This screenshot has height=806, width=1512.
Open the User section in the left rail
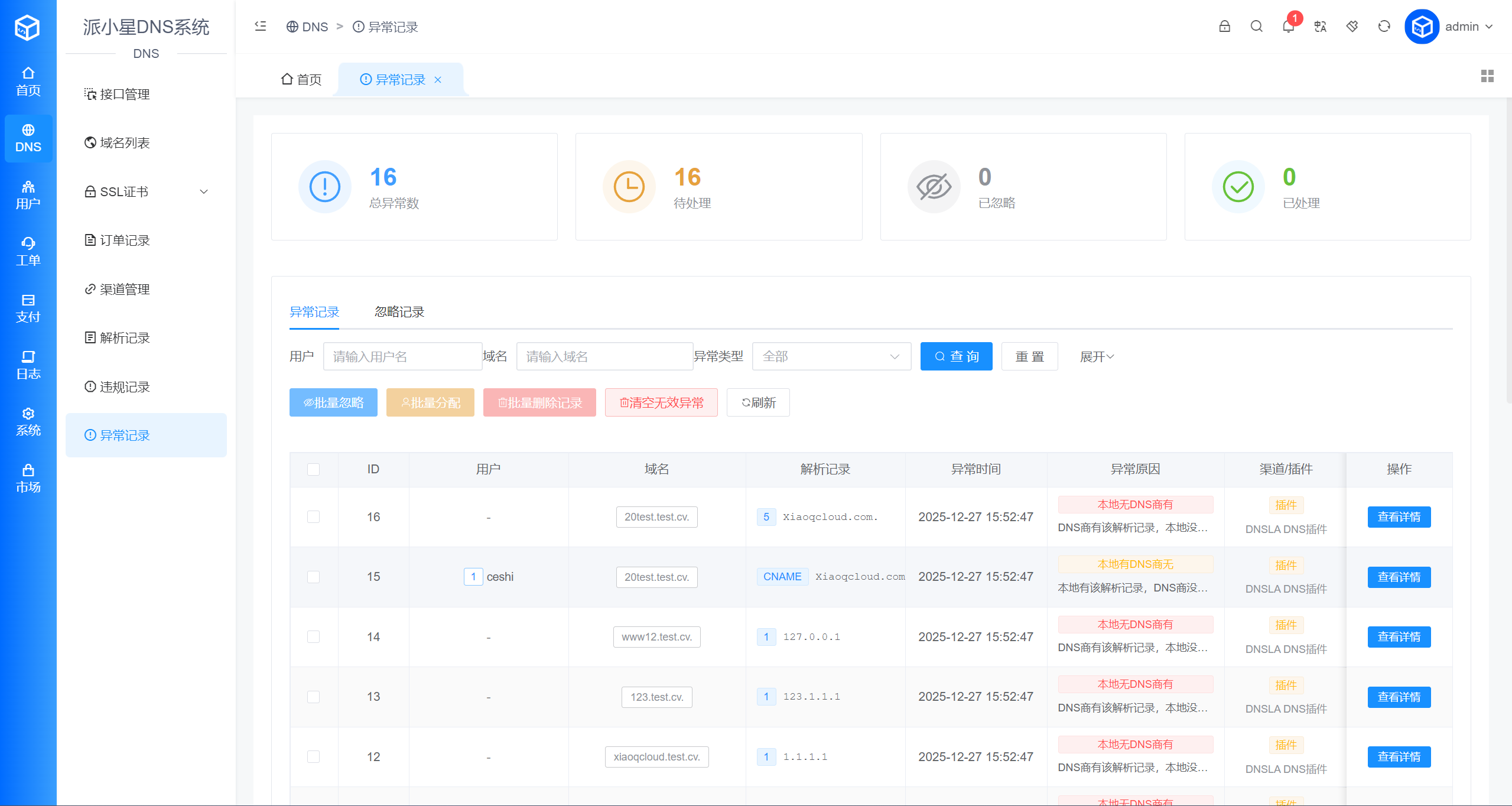[28, 195]
